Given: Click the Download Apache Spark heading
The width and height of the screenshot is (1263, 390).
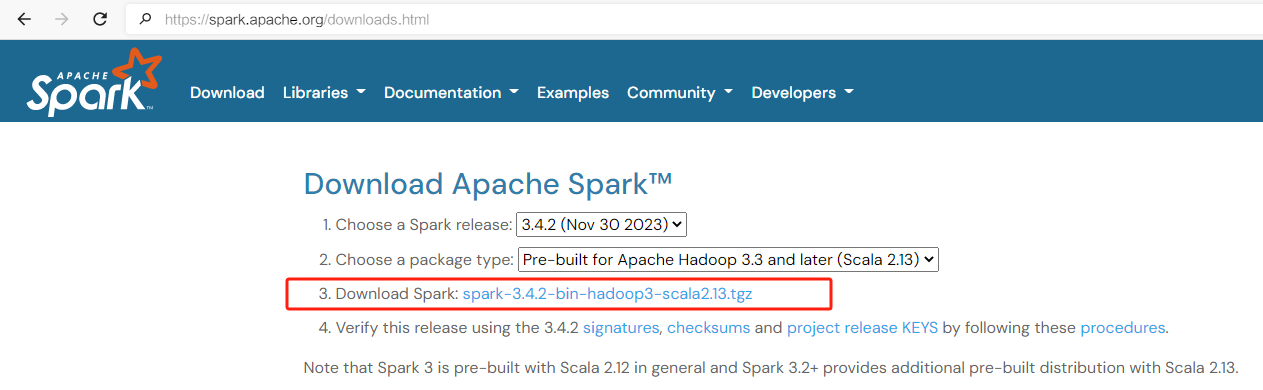Looking at the screenshot, I should click(x=488, y=184).
